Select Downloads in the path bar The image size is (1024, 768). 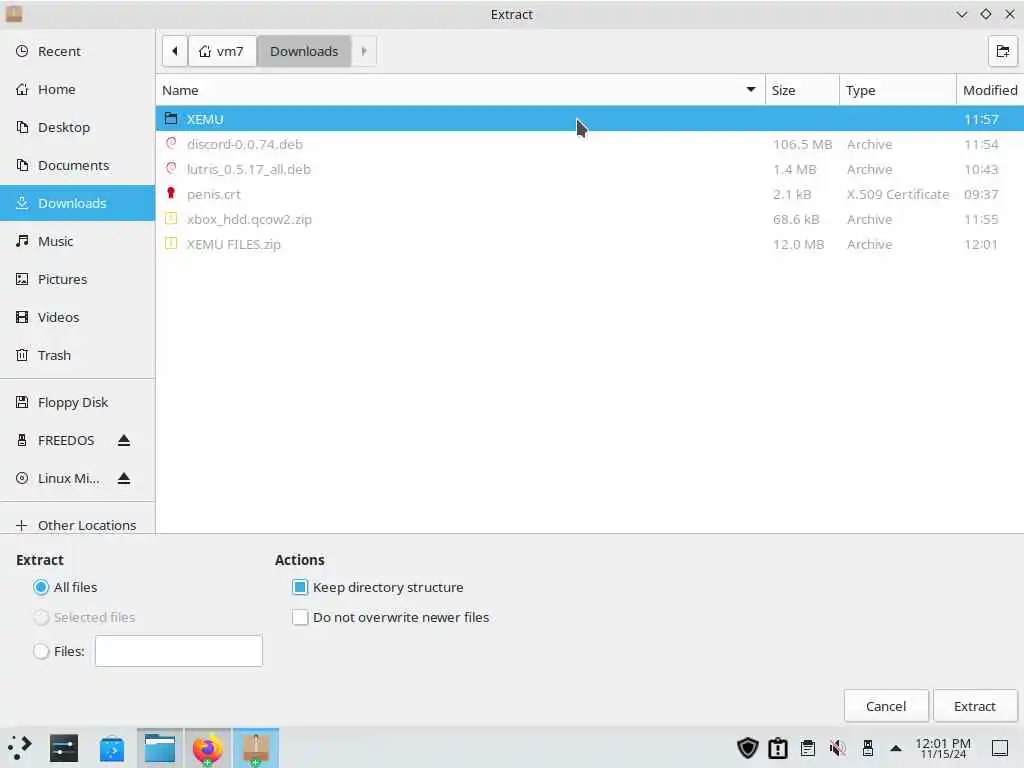click(304, 51)
